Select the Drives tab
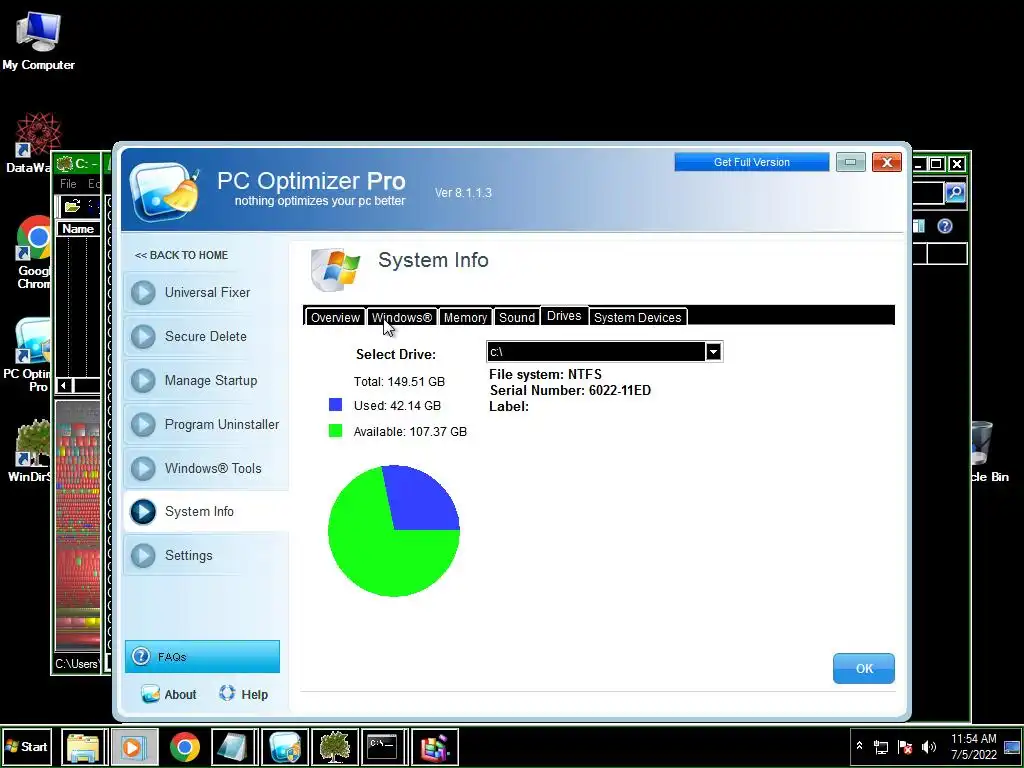Screen dimensions: 1024x768 tap(564, 316)
